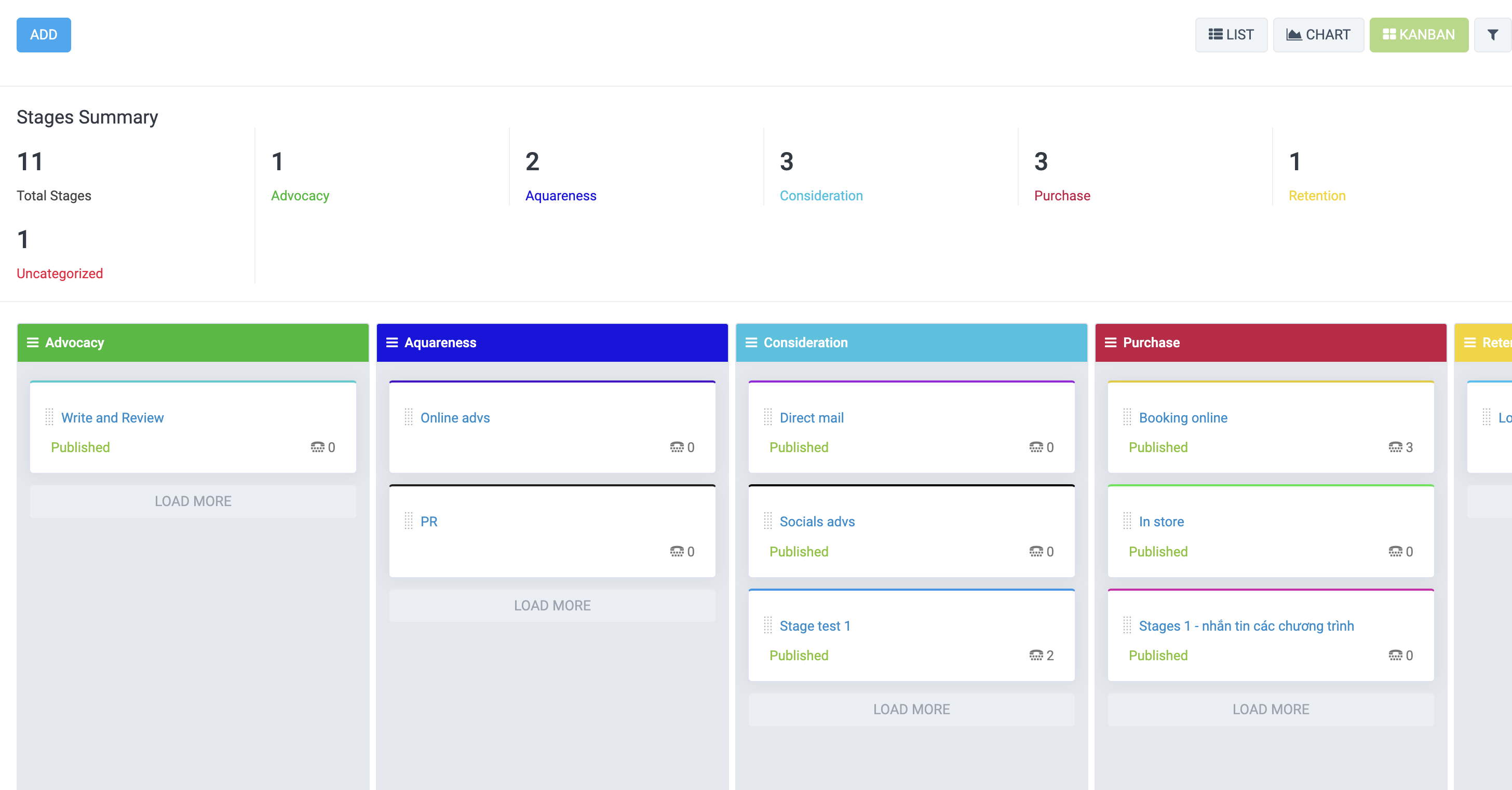
Task: Open the Consideration column hamburger menu
Action: click(751, 343)
